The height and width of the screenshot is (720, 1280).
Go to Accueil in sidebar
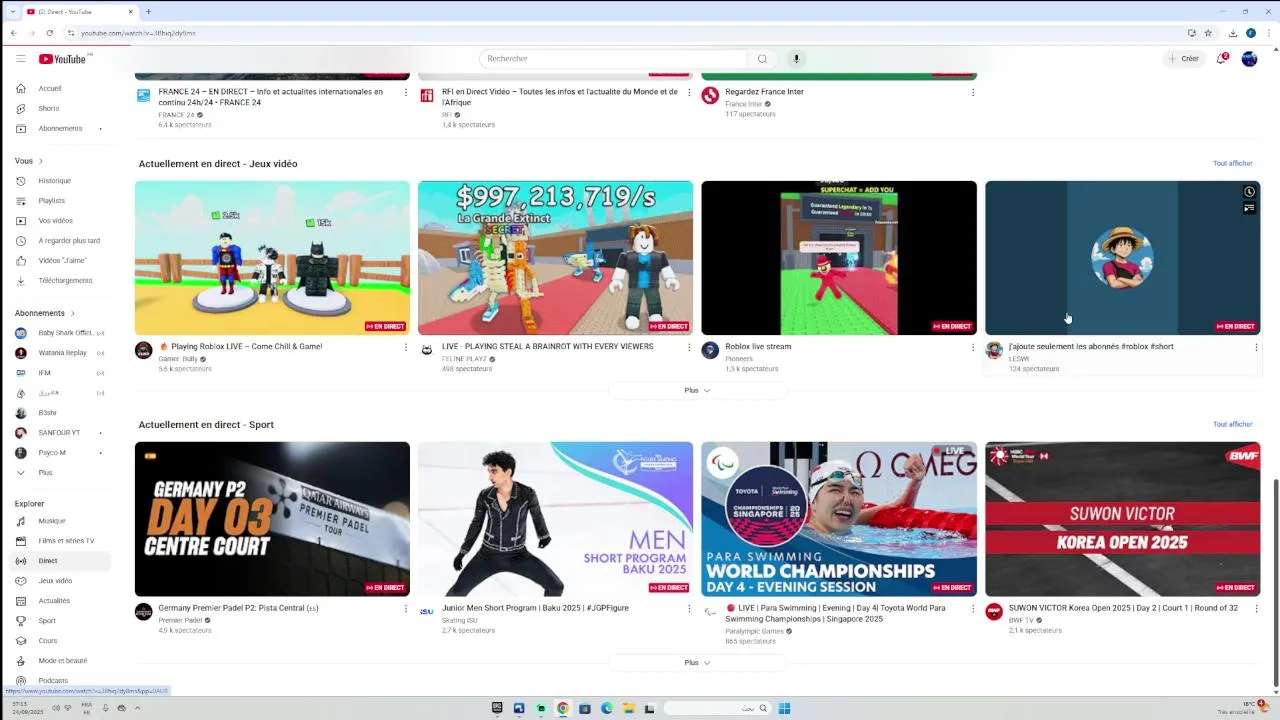pos(58,88)
